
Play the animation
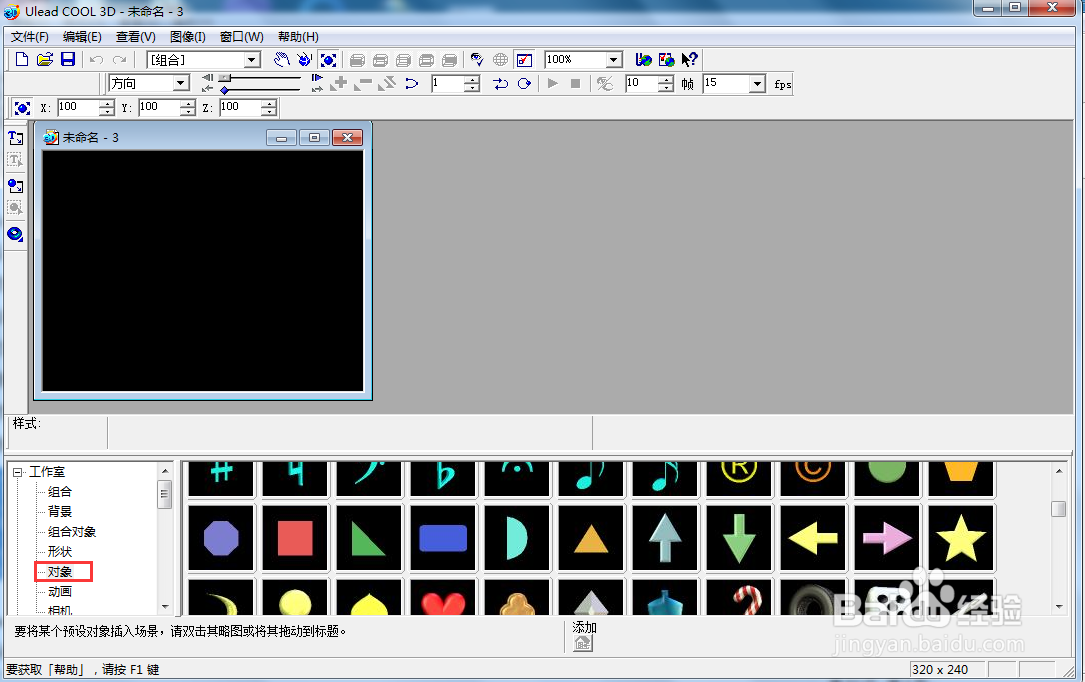coord(552,84)
